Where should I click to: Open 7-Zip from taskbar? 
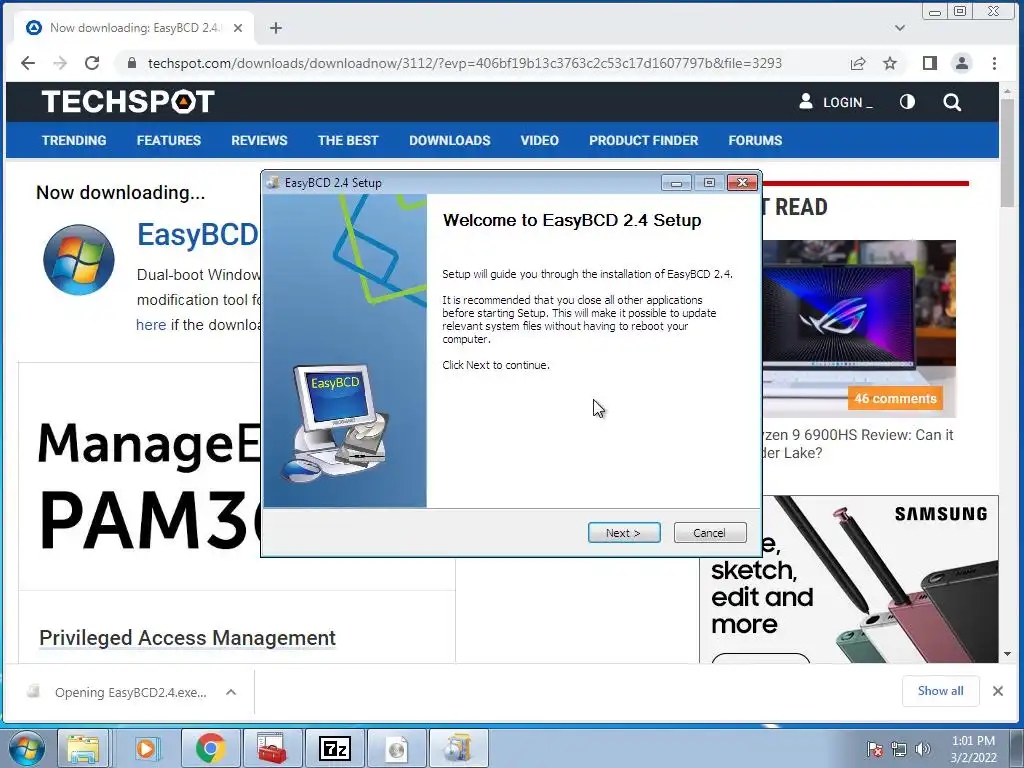point(334,748)
